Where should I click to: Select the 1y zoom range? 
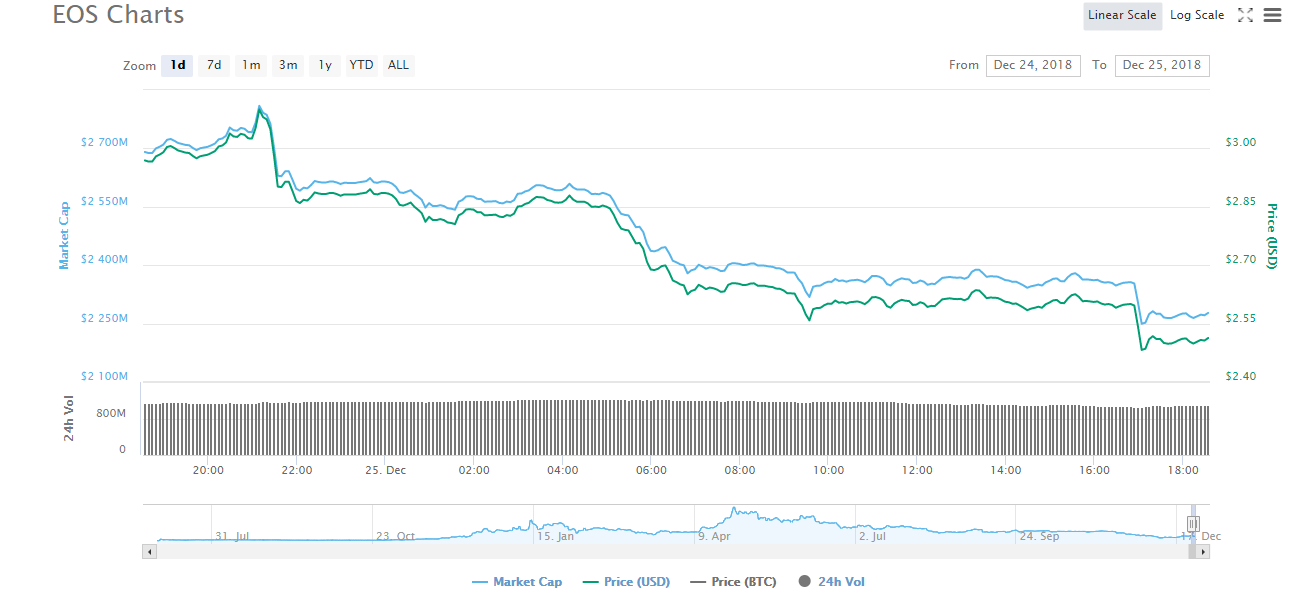point(325,65)
